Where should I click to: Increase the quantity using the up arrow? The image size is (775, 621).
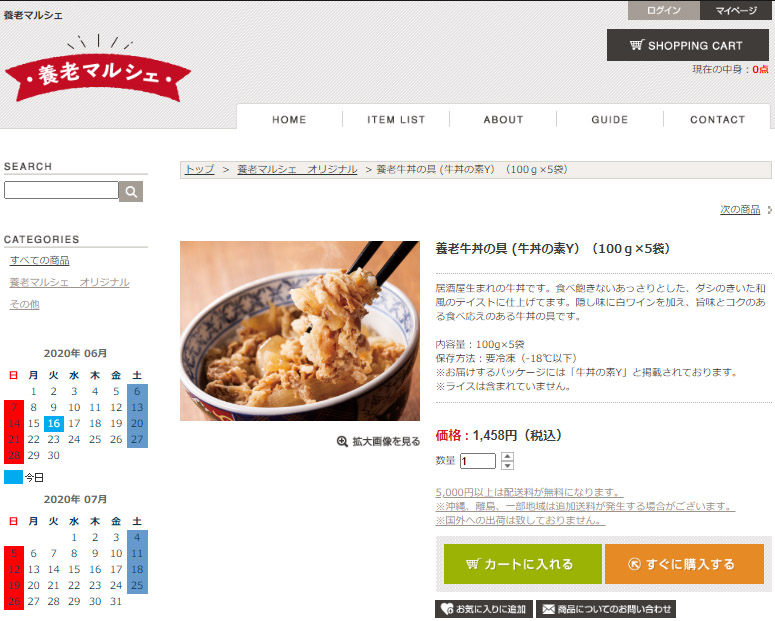(x=507, y=456)
